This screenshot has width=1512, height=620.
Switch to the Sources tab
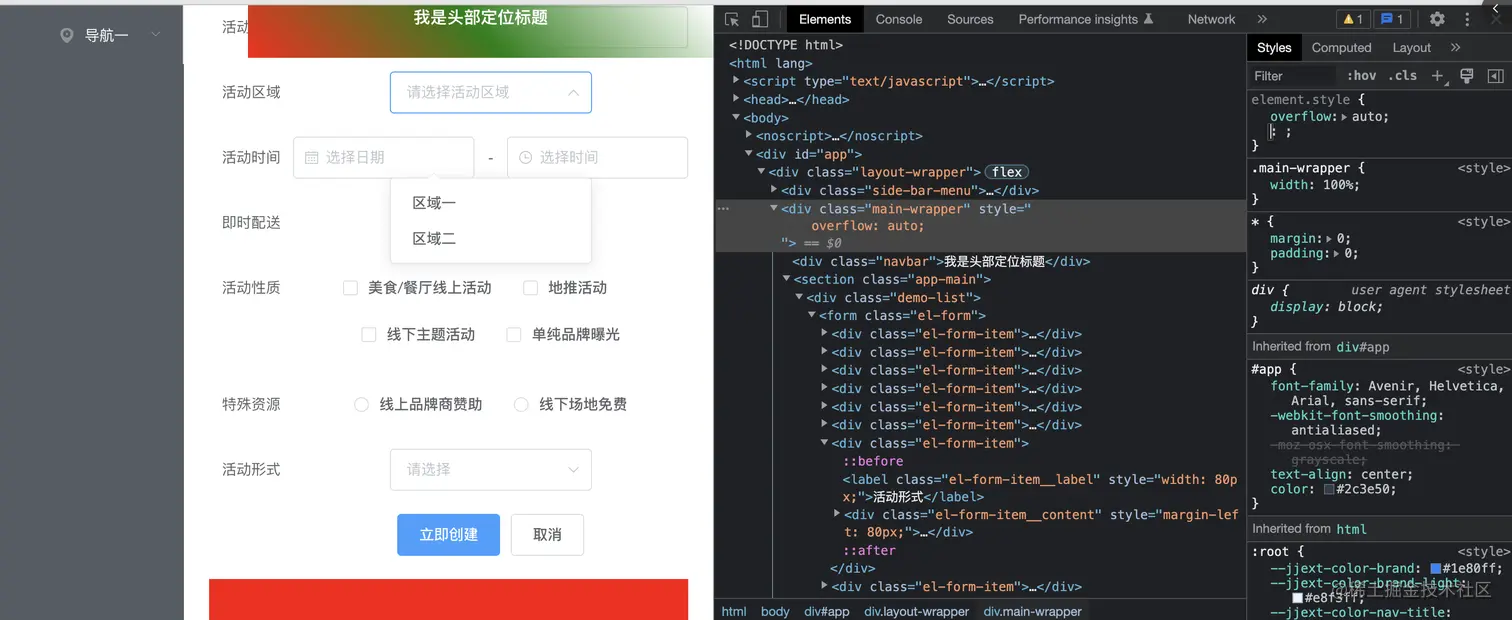click(x=970, y=19)
